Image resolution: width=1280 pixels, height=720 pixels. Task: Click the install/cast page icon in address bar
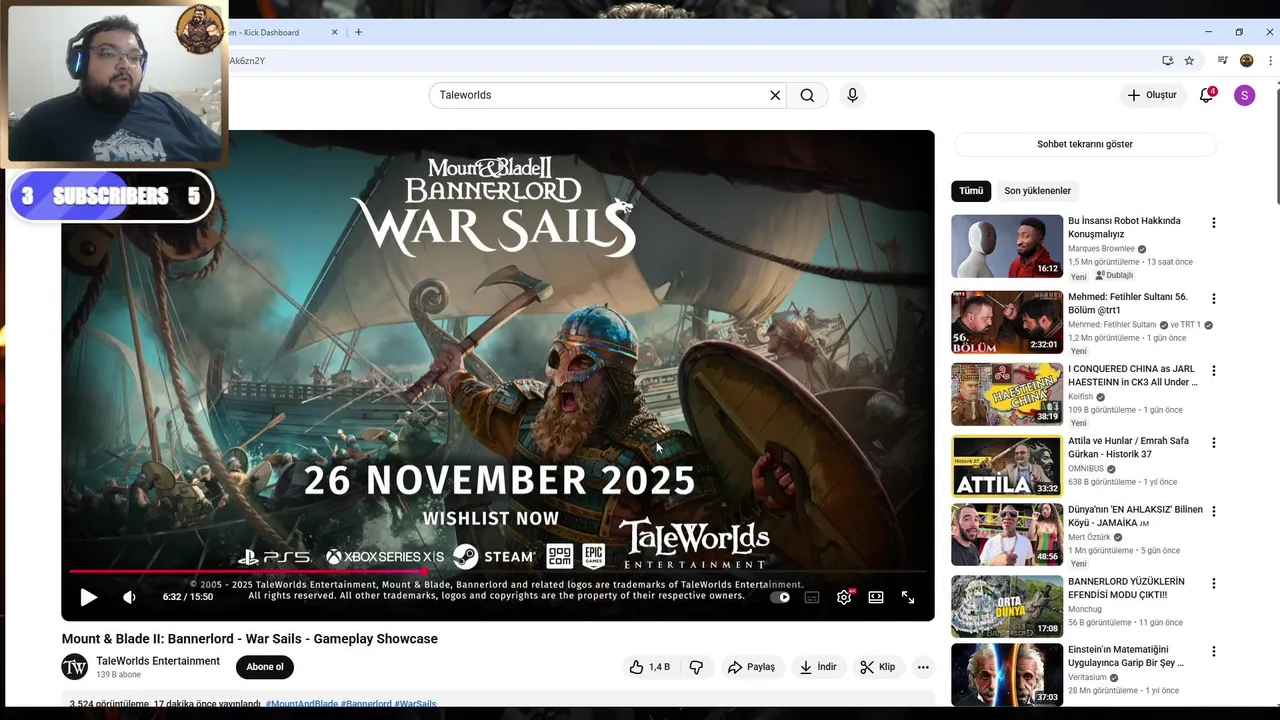[x=1167, y=61]
